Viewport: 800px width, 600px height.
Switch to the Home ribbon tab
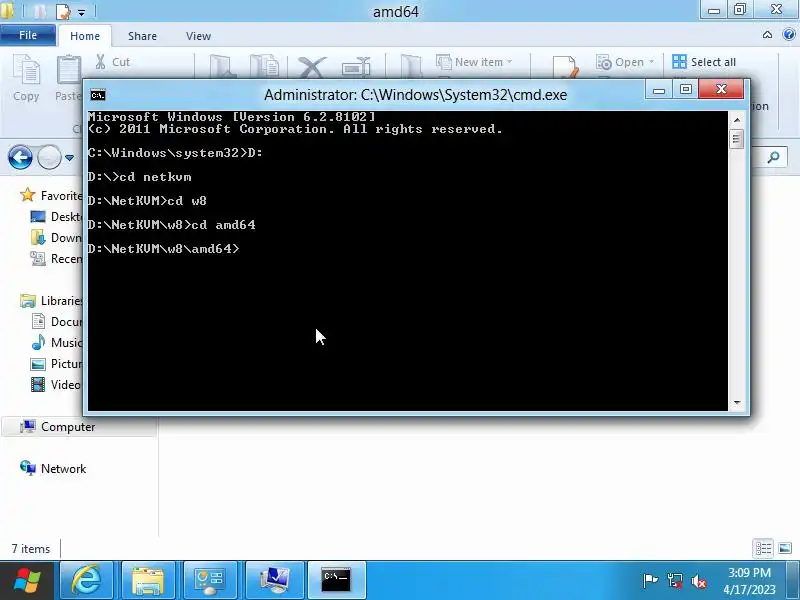coord(85,36)
